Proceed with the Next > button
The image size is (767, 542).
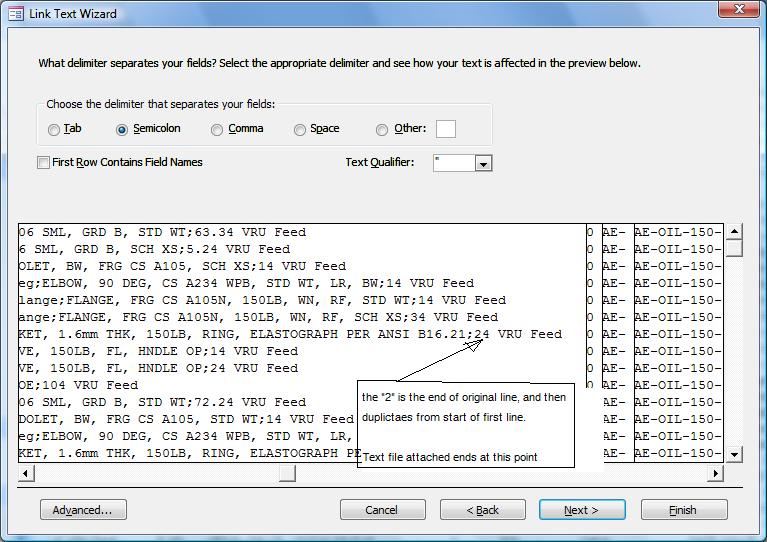pyautogui.click(x=582, y=510)
